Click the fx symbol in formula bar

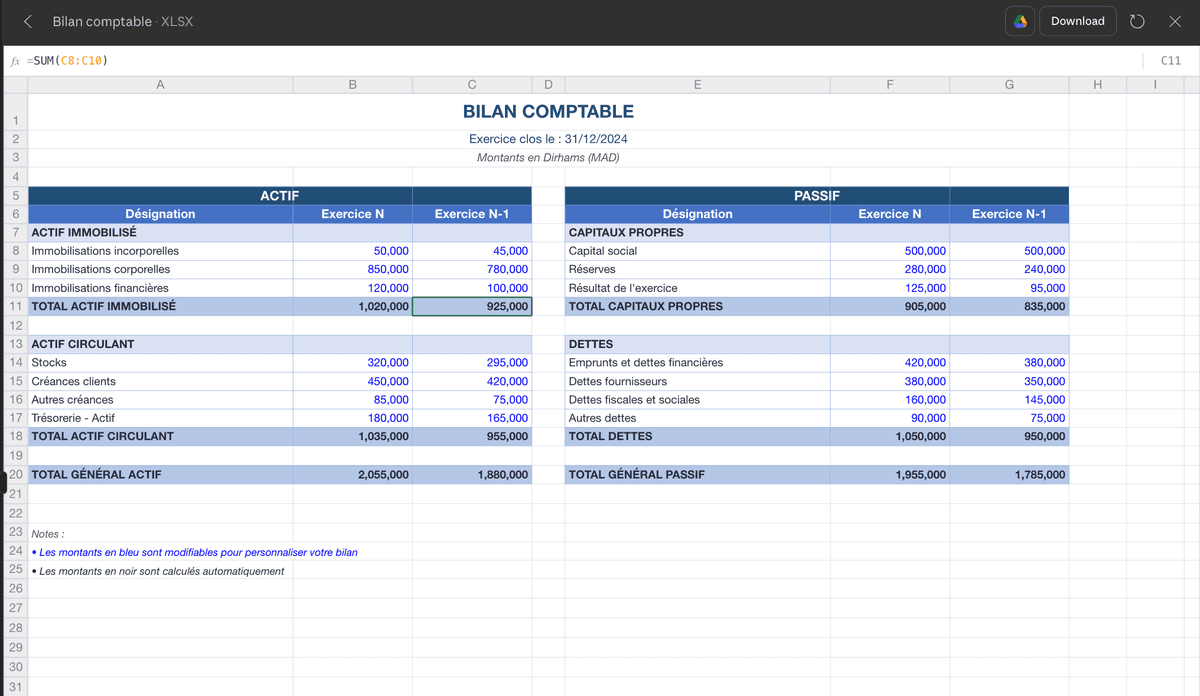(x=15, y=60)
